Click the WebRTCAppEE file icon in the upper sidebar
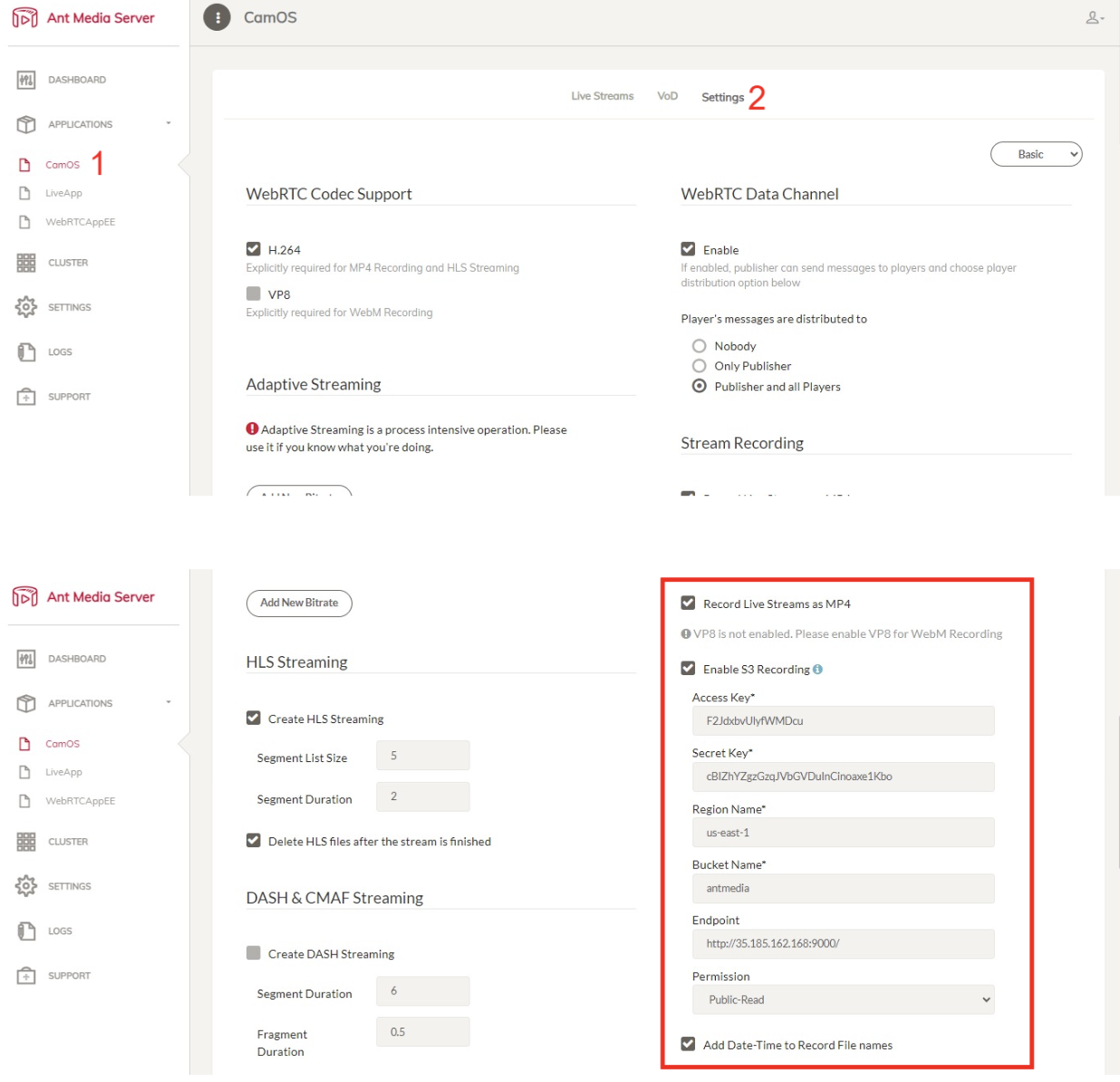The height and width of the screenshot is (1082, 1120). 25,222
